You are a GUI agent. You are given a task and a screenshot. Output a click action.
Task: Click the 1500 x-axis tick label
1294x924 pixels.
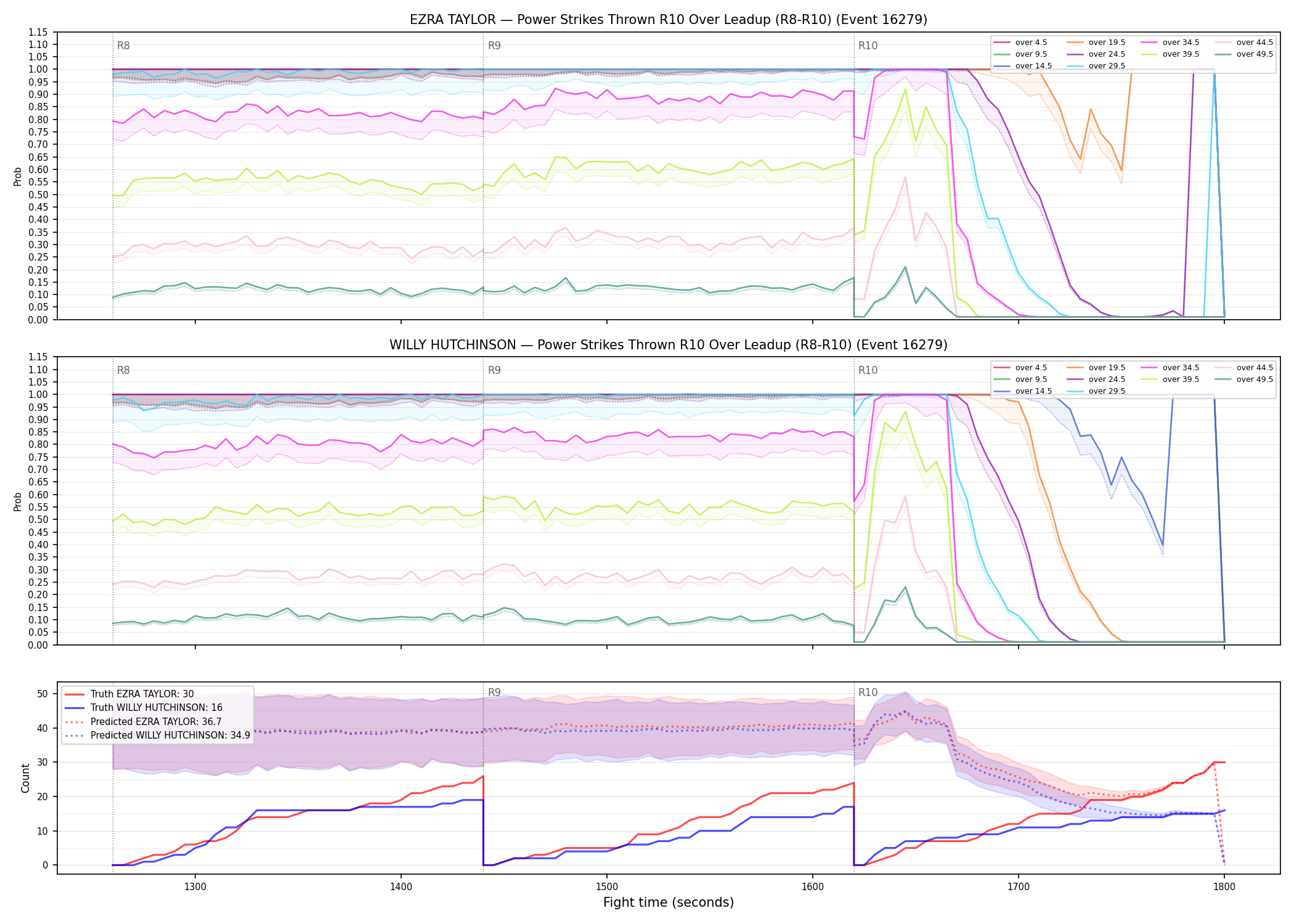tap(607, 886)
